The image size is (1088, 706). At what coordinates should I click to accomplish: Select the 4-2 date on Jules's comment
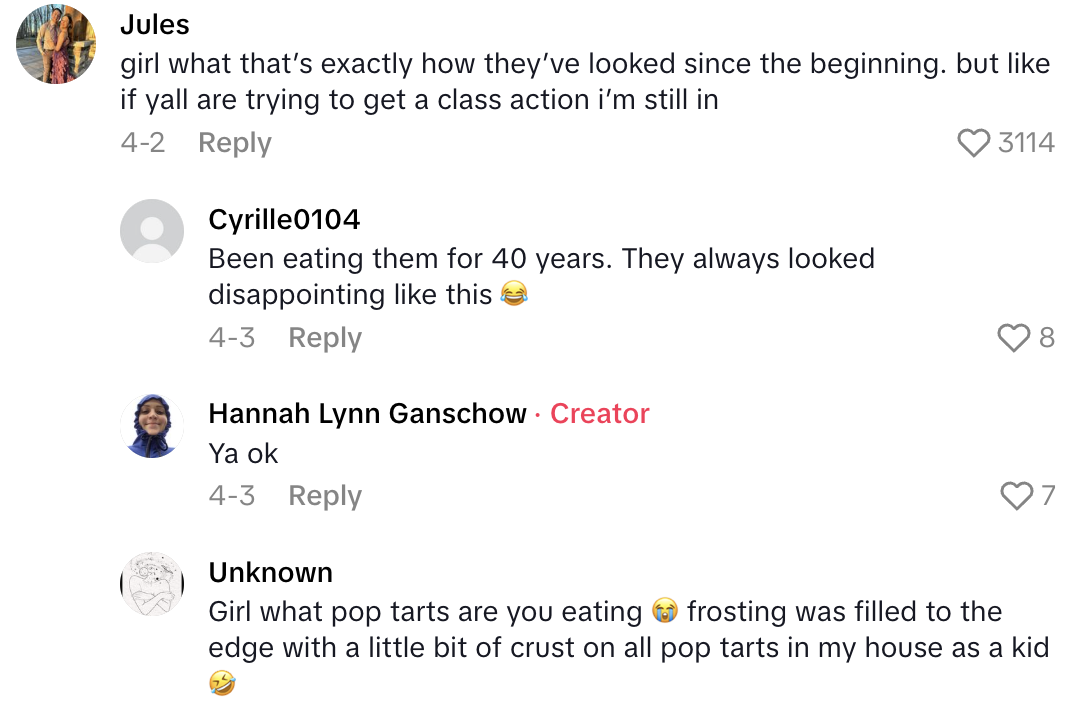[142, 143]
